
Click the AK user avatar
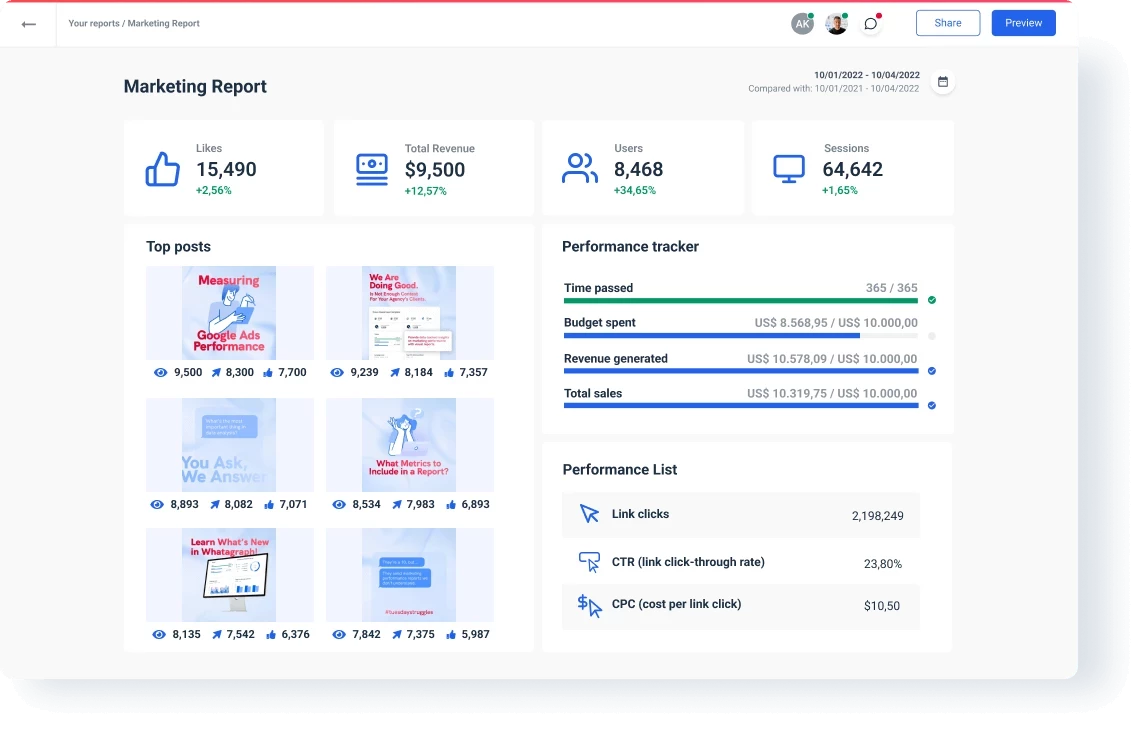[x=802, y=24]
